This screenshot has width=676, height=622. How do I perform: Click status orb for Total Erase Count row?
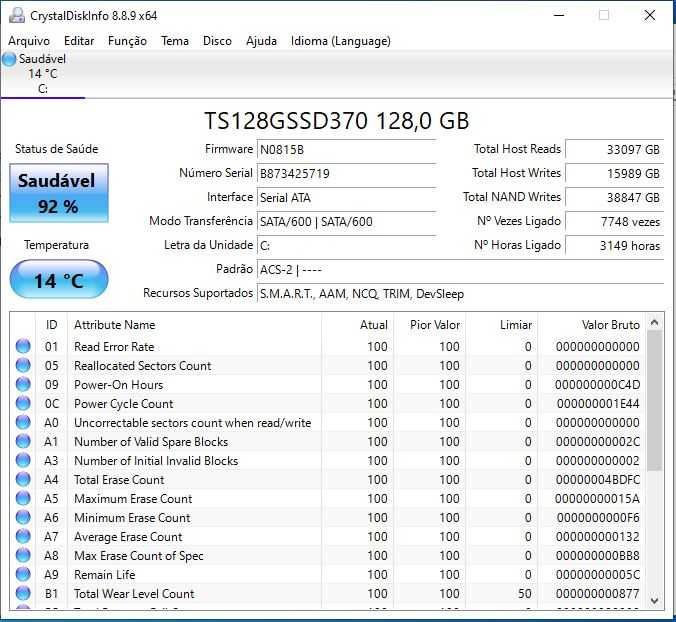point(23,479)
